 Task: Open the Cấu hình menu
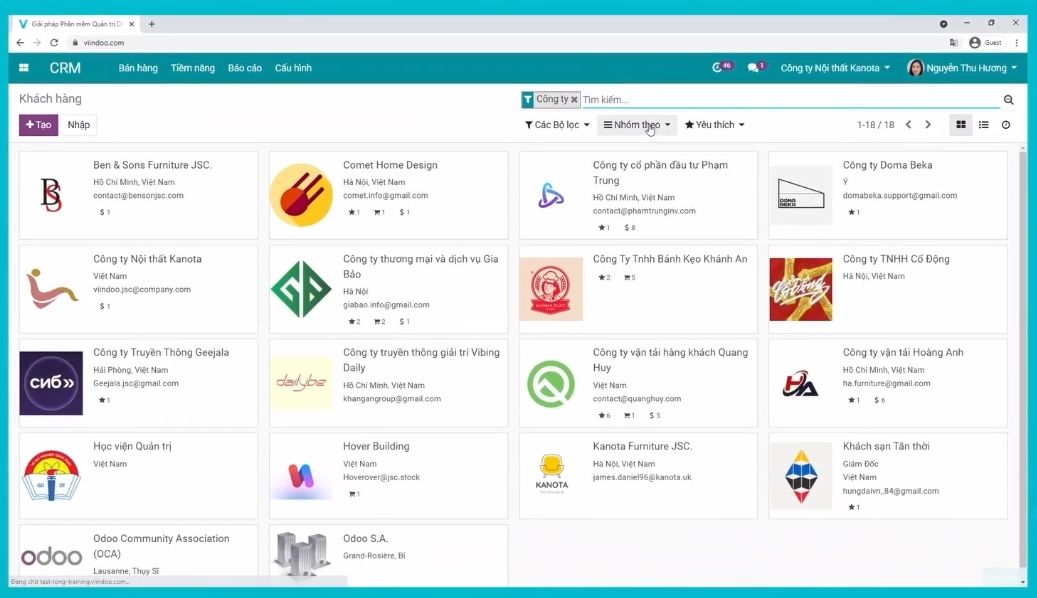pos(293,67)
